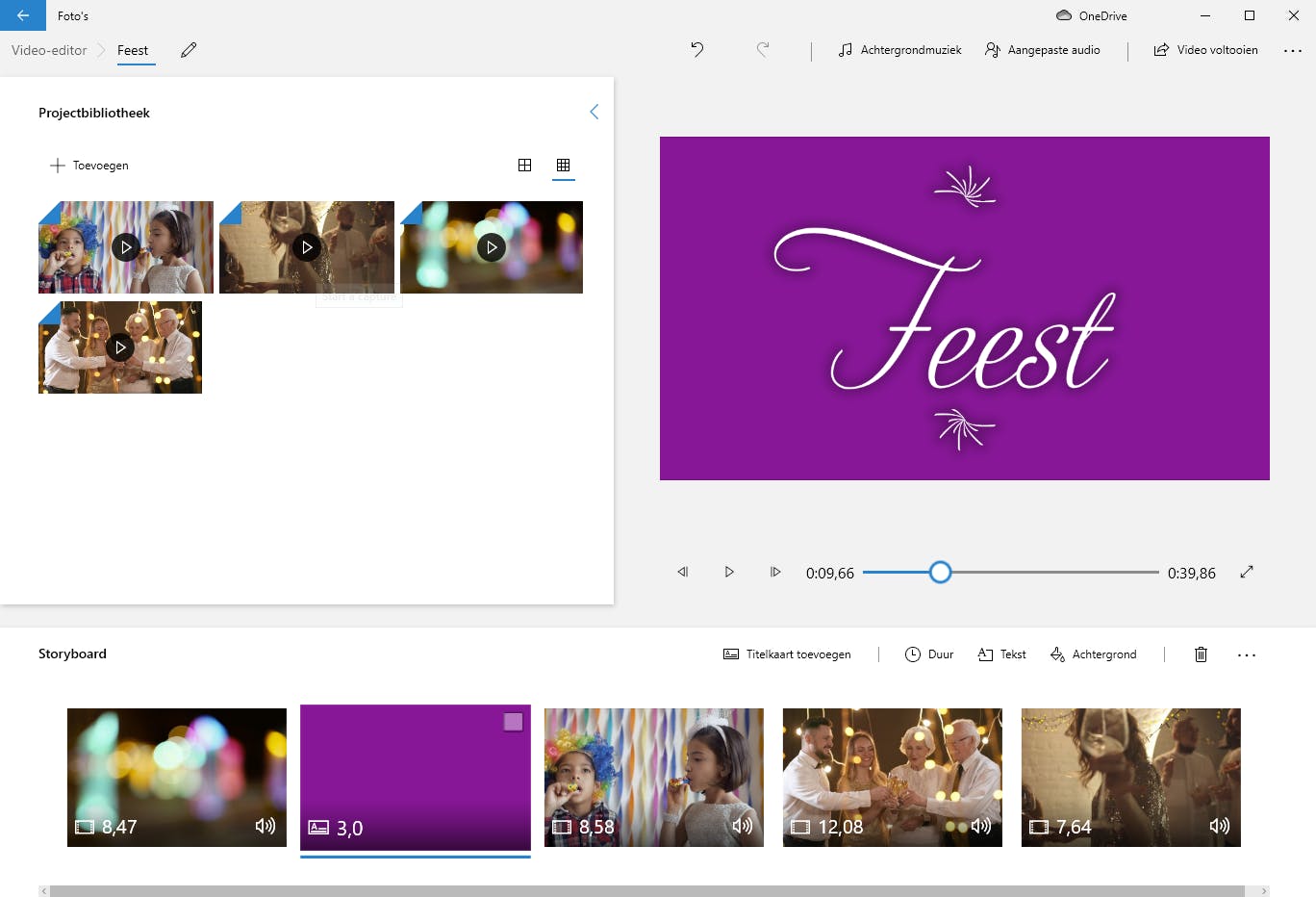The height and width of the screenshot is (897, 1316).
Task: Click the Feest title preview
Action: tap(965, 308)
